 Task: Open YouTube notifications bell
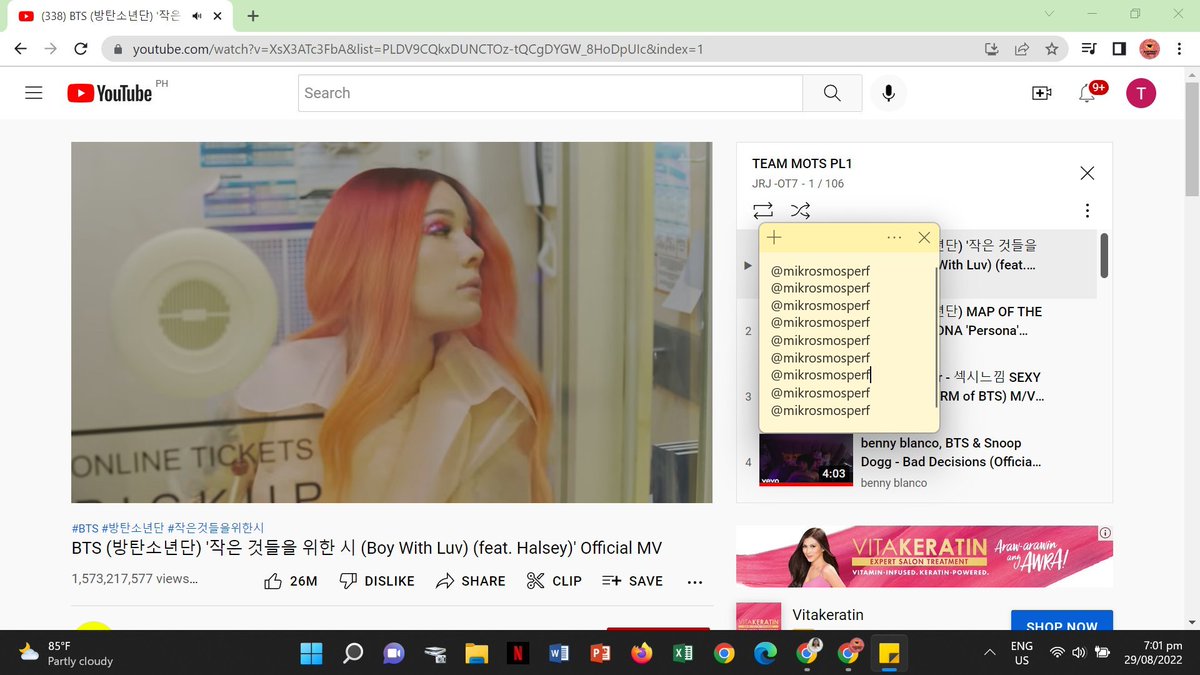[1087, 93]
